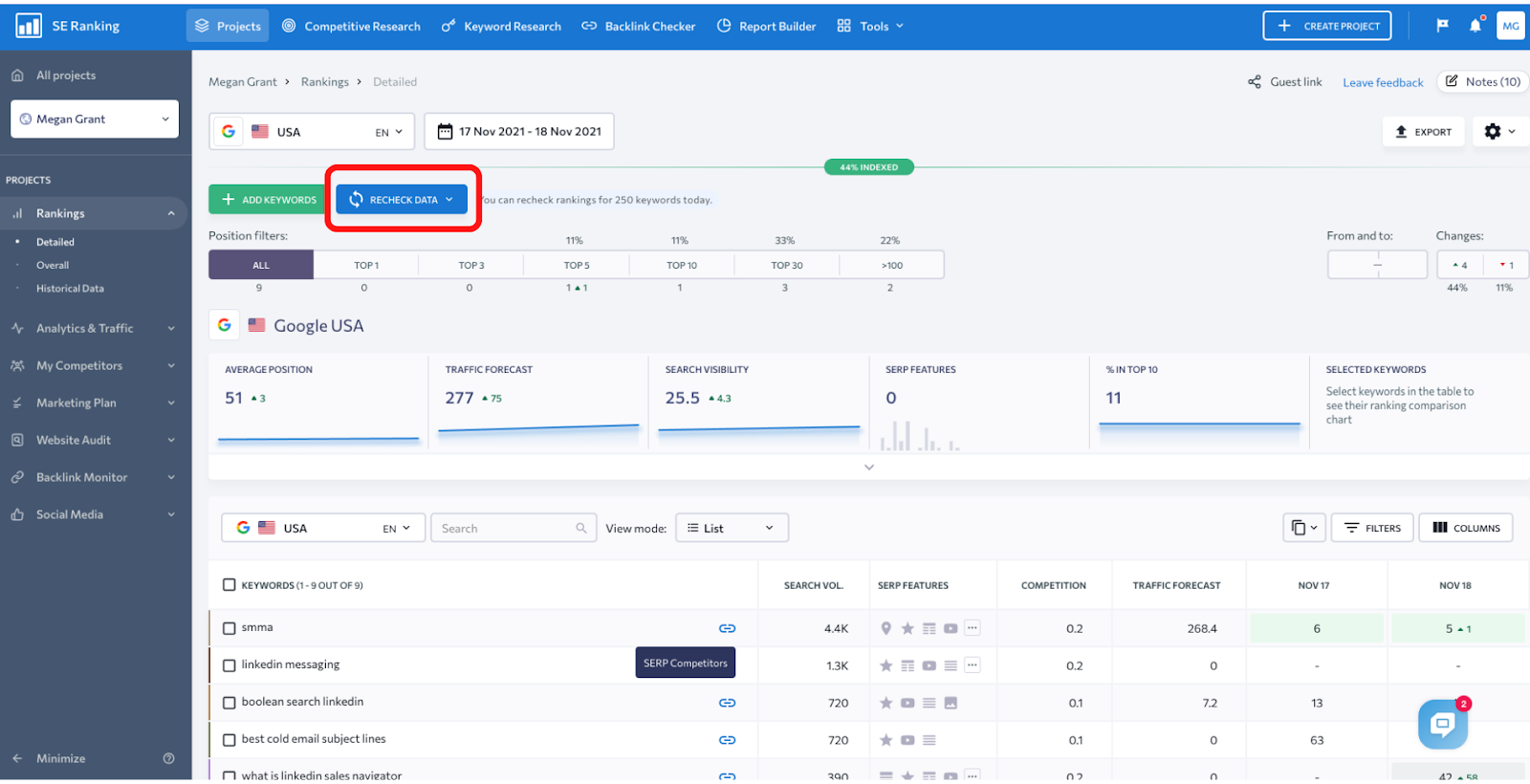Click the location pin SERP icon in smma row

pyautogui.click(x=886, y=628)
